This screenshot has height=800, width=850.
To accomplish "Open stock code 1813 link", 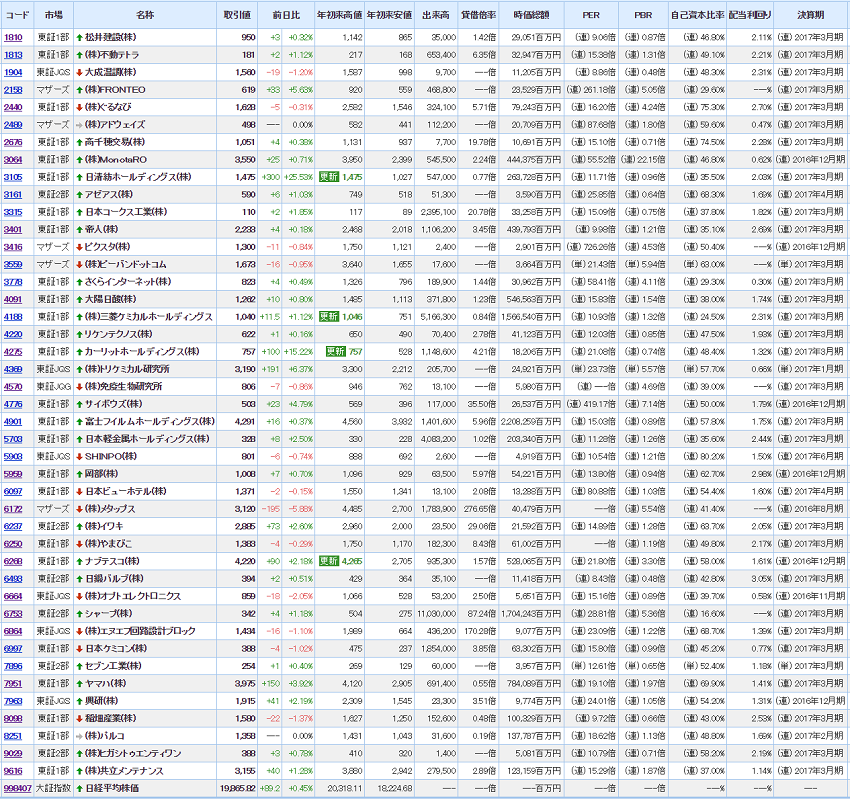I will tap(13, 55).
